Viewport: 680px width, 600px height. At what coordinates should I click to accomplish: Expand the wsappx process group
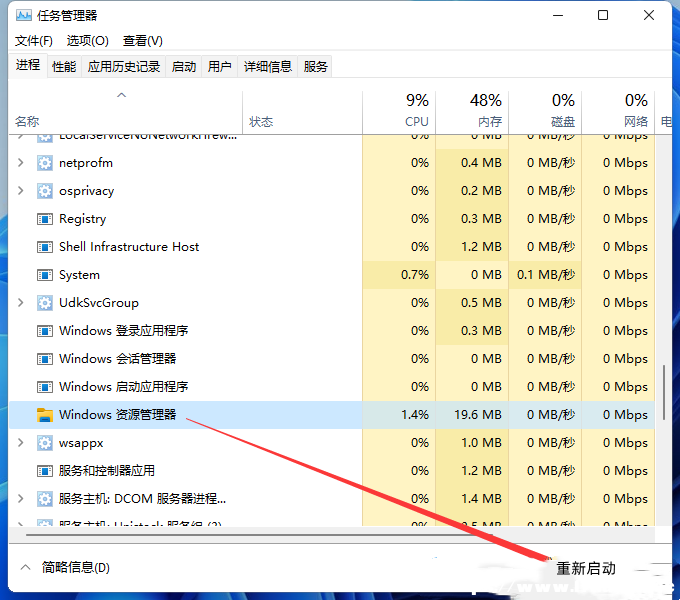[x=20, y=443]
